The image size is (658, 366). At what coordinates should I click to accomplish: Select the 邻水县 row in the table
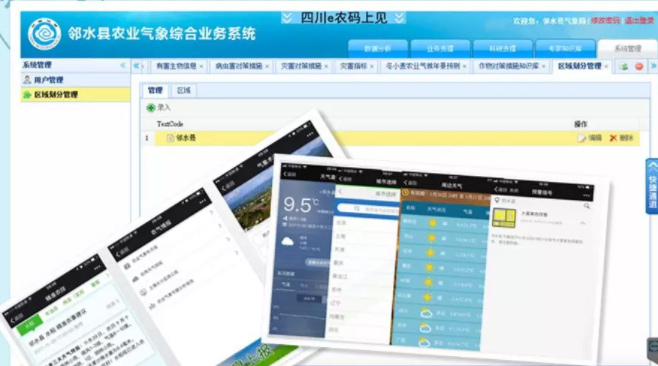click(397, 138)
